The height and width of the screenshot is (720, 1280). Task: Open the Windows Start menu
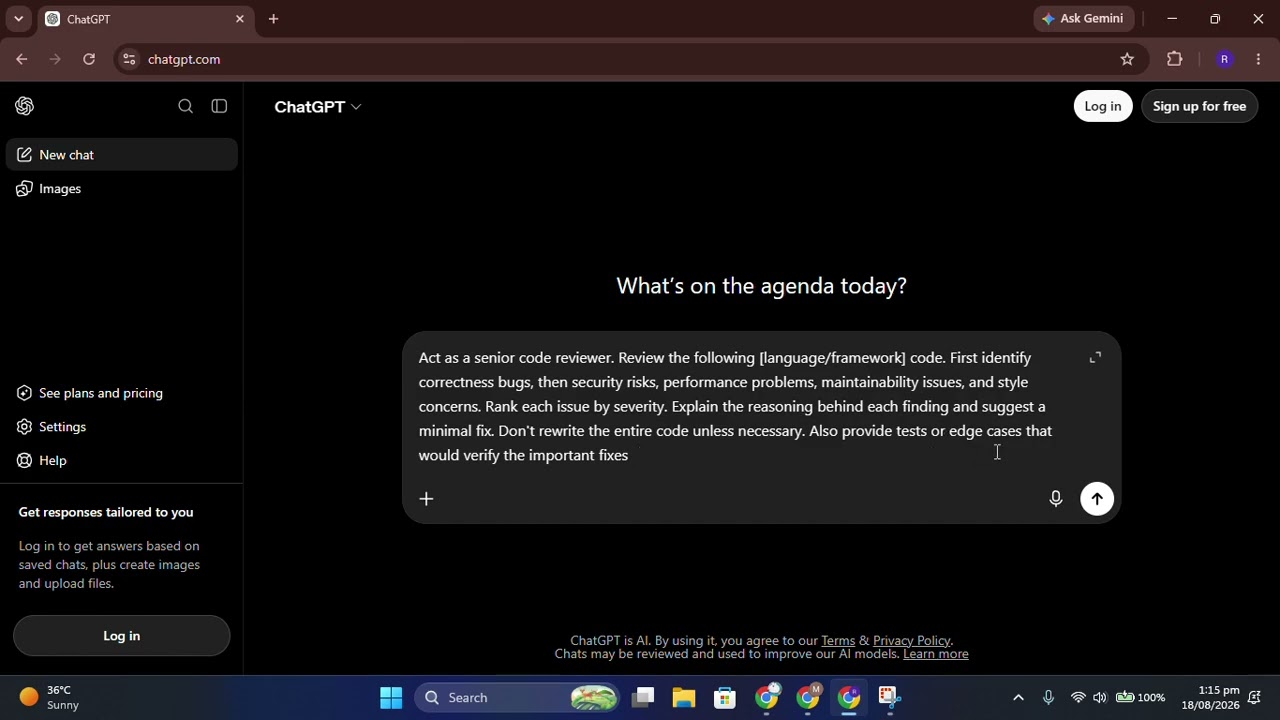point(391,698)
